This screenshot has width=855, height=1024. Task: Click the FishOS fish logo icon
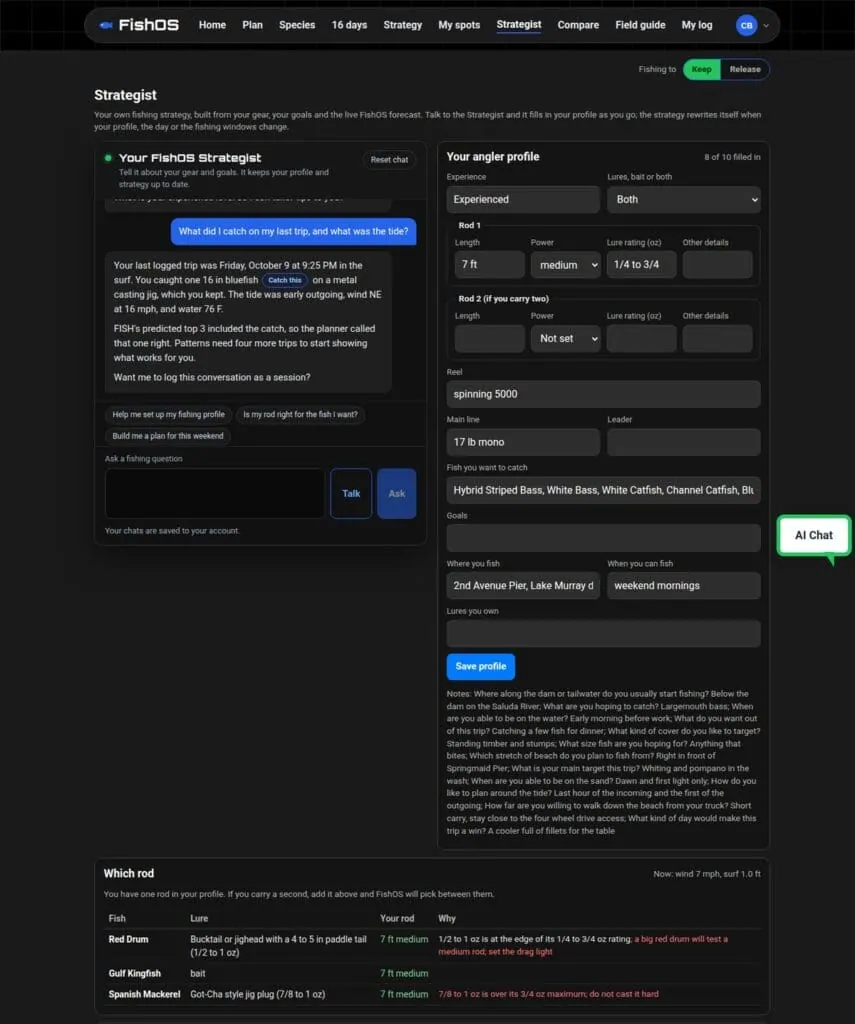106,25
